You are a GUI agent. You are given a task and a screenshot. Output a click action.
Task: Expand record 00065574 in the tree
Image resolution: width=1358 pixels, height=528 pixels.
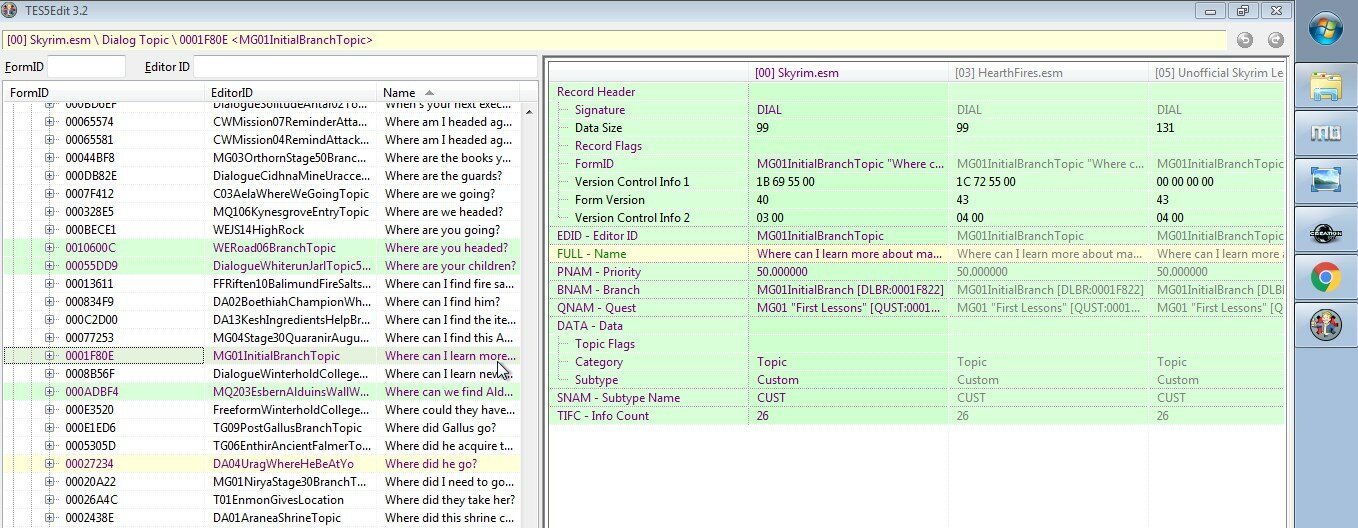[x=50, y=122]
